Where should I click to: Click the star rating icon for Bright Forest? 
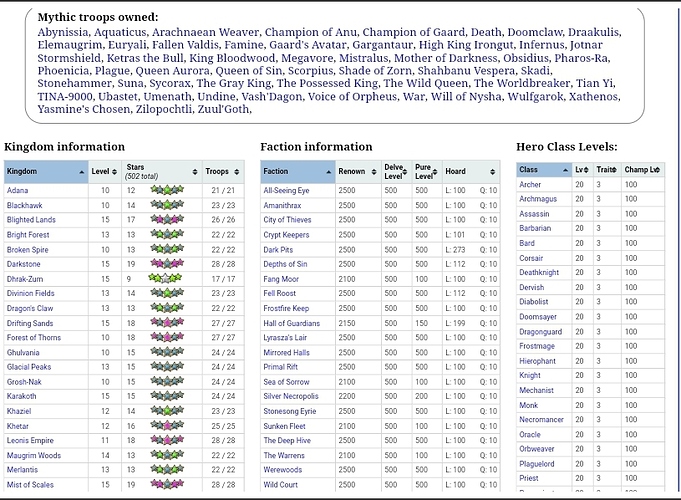(x=167, y=234)
